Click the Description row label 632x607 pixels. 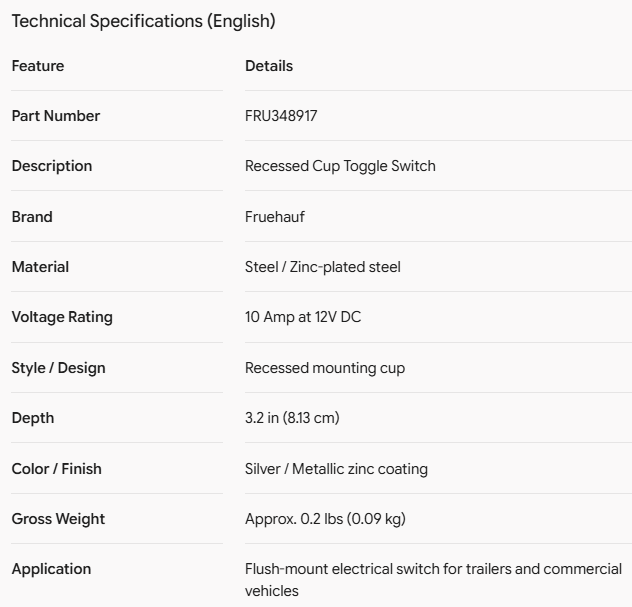tap(52, 166)
